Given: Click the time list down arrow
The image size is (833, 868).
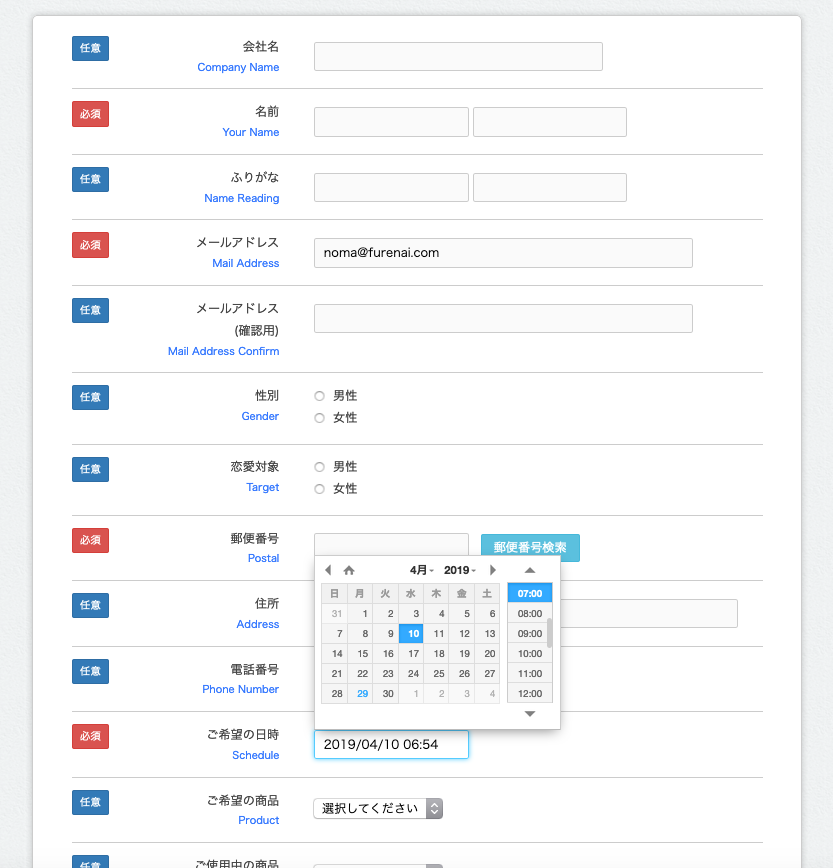Looking at the screenshot, I should click(x=530, y=714).
